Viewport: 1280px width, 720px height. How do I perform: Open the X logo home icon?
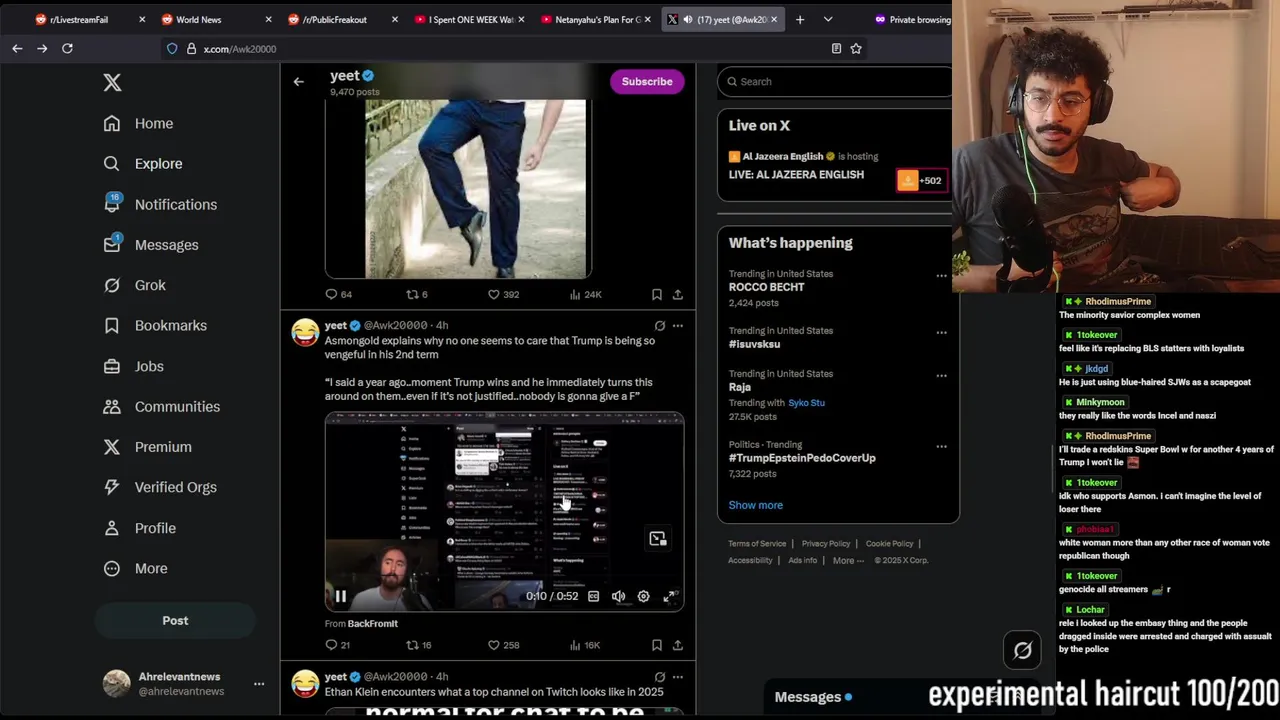(x=112, y=83)
